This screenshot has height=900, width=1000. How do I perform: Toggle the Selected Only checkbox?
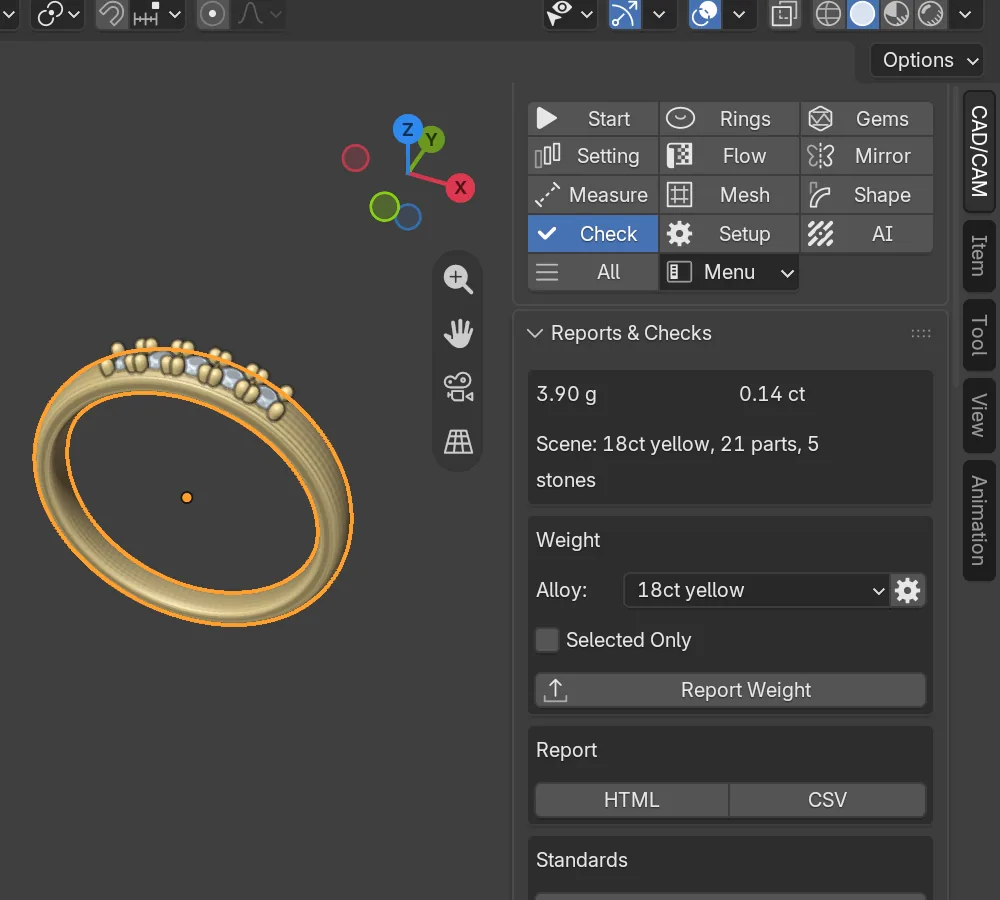(547, 639)
